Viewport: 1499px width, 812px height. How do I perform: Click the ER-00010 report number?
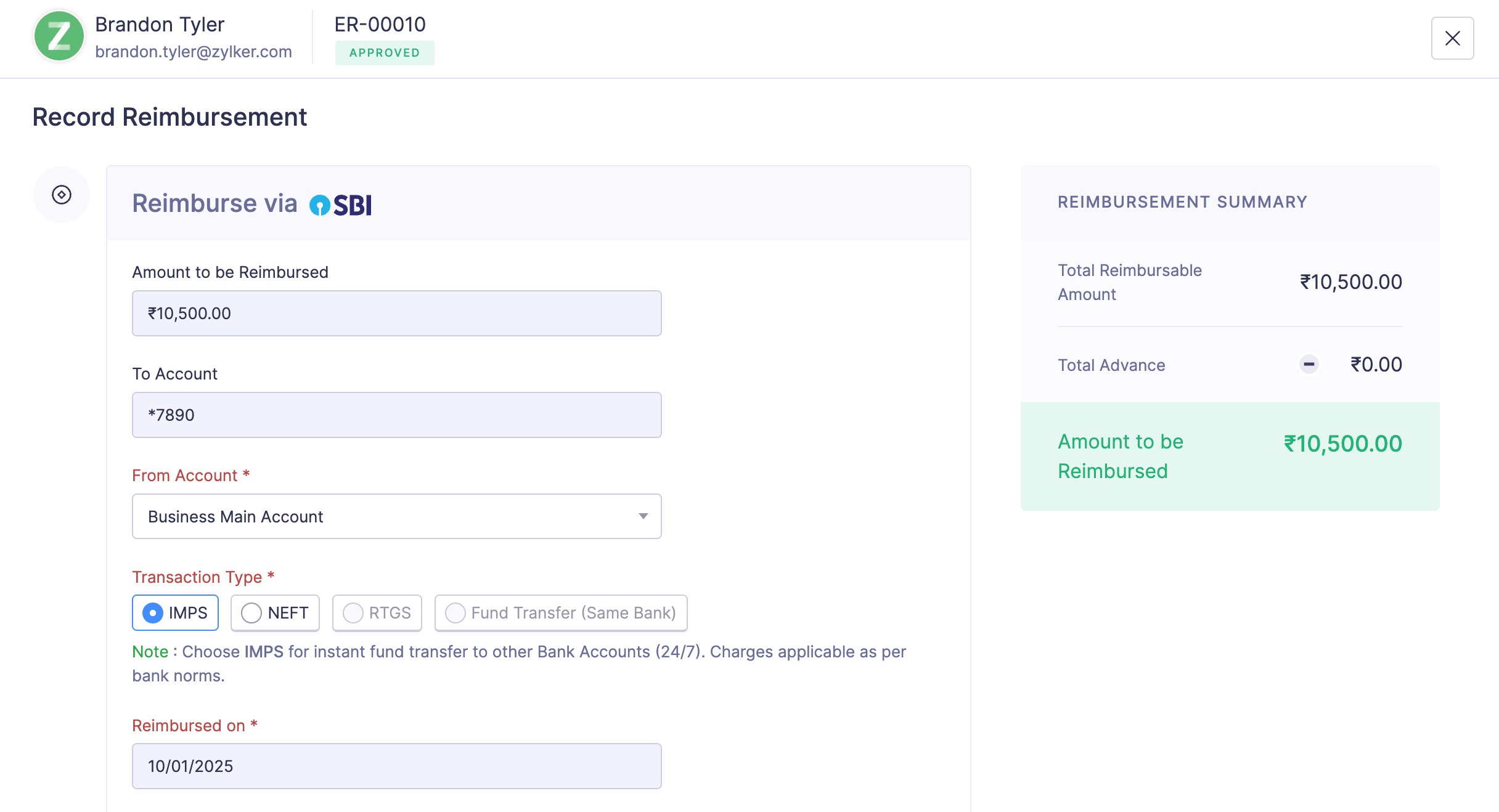pos(380,25)
